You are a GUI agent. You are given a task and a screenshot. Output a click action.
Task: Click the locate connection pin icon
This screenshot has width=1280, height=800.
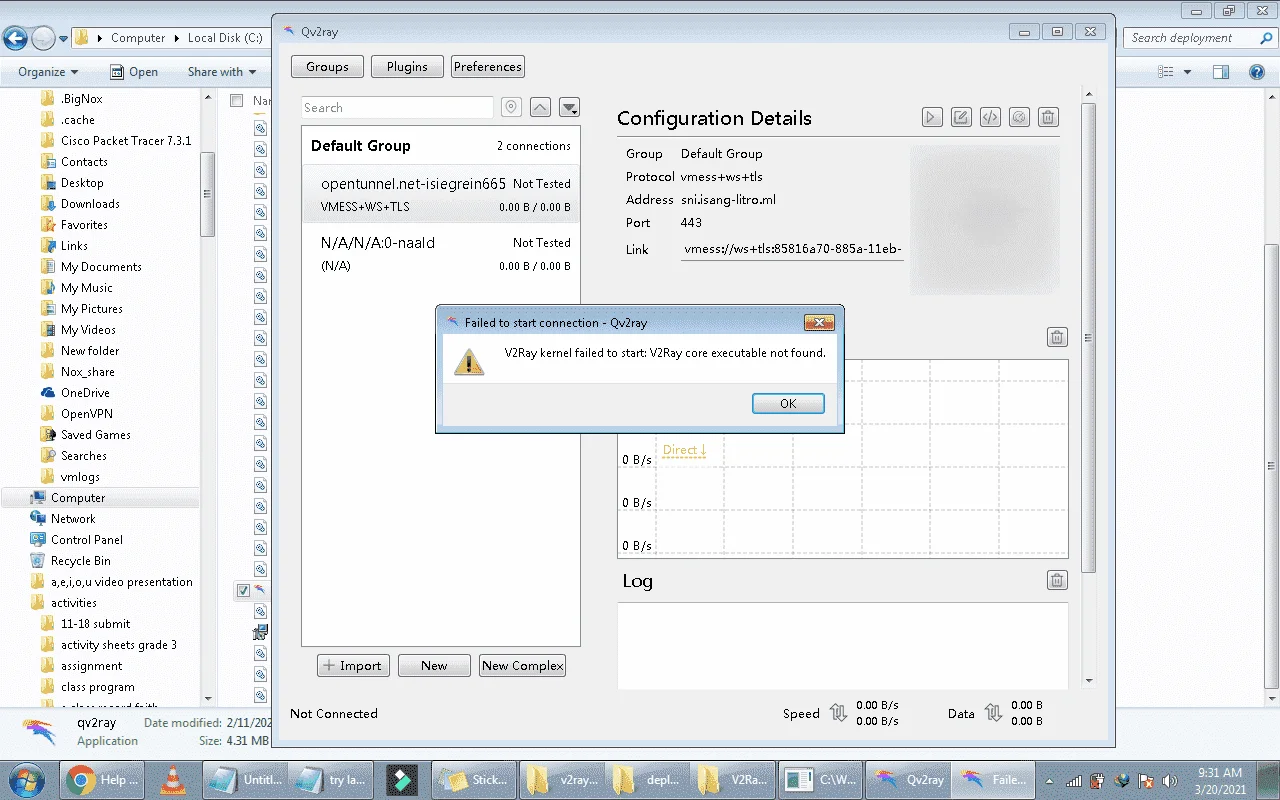[x=511, y=108]
